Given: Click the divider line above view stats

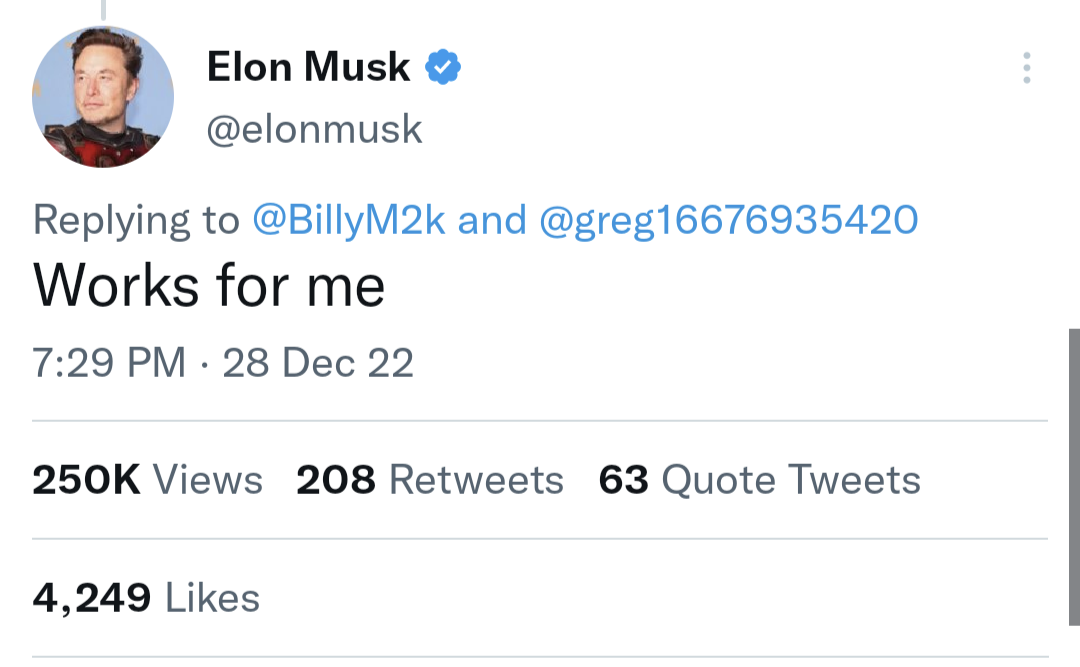Looking at the screenshot, I should 540,421.
